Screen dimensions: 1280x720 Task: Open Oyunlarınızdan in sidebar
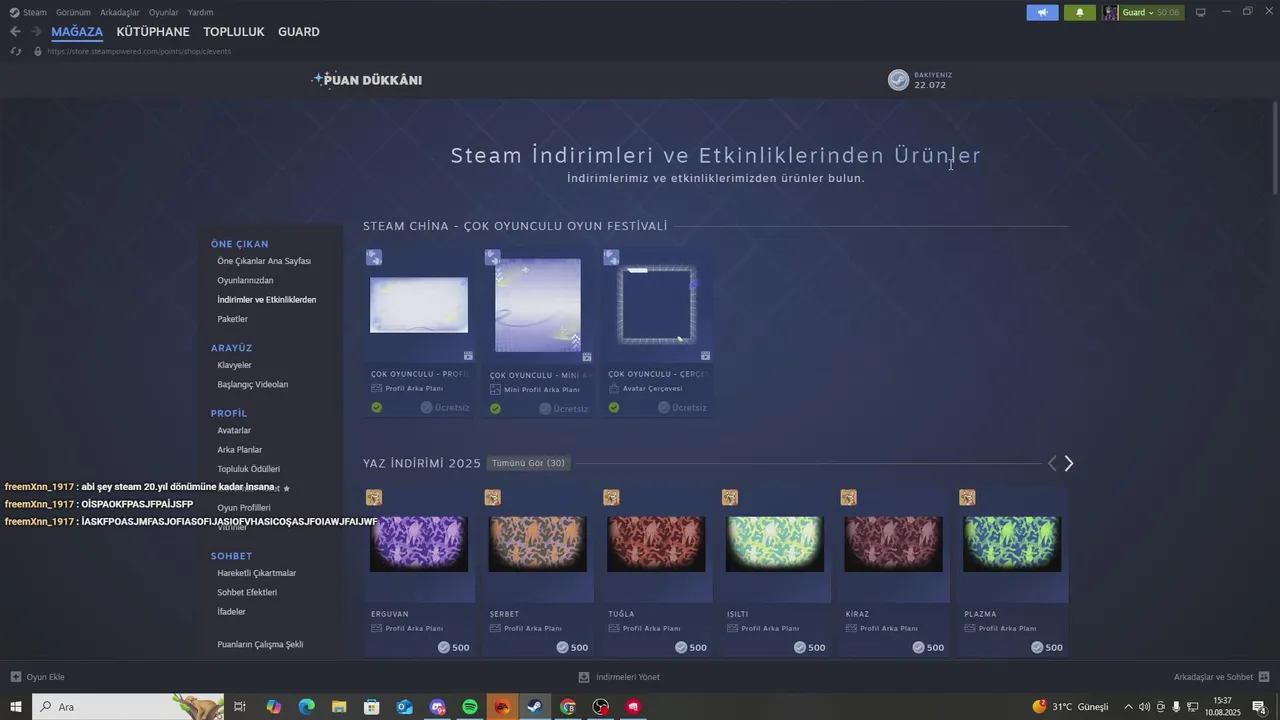tap(245, 281)
